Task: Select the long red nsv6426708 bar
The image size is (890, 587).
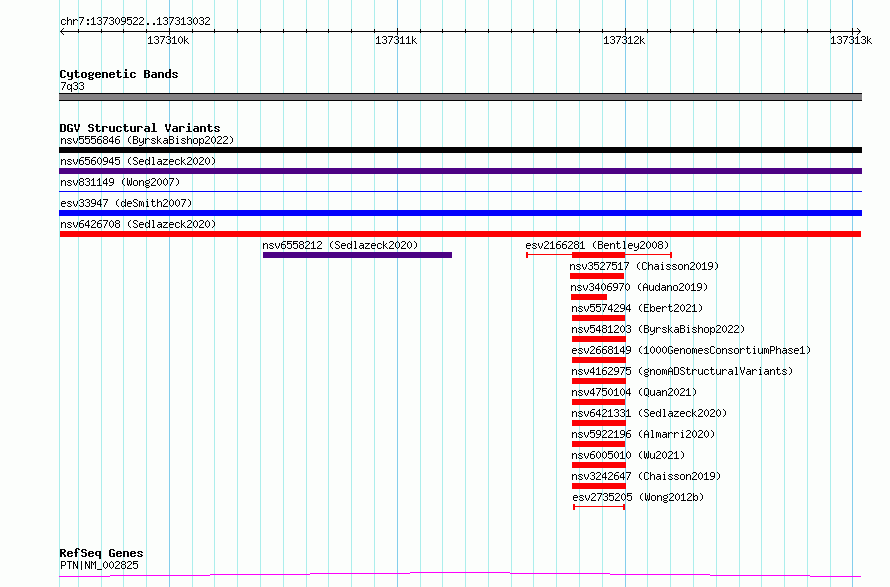Action: [460, 234]
